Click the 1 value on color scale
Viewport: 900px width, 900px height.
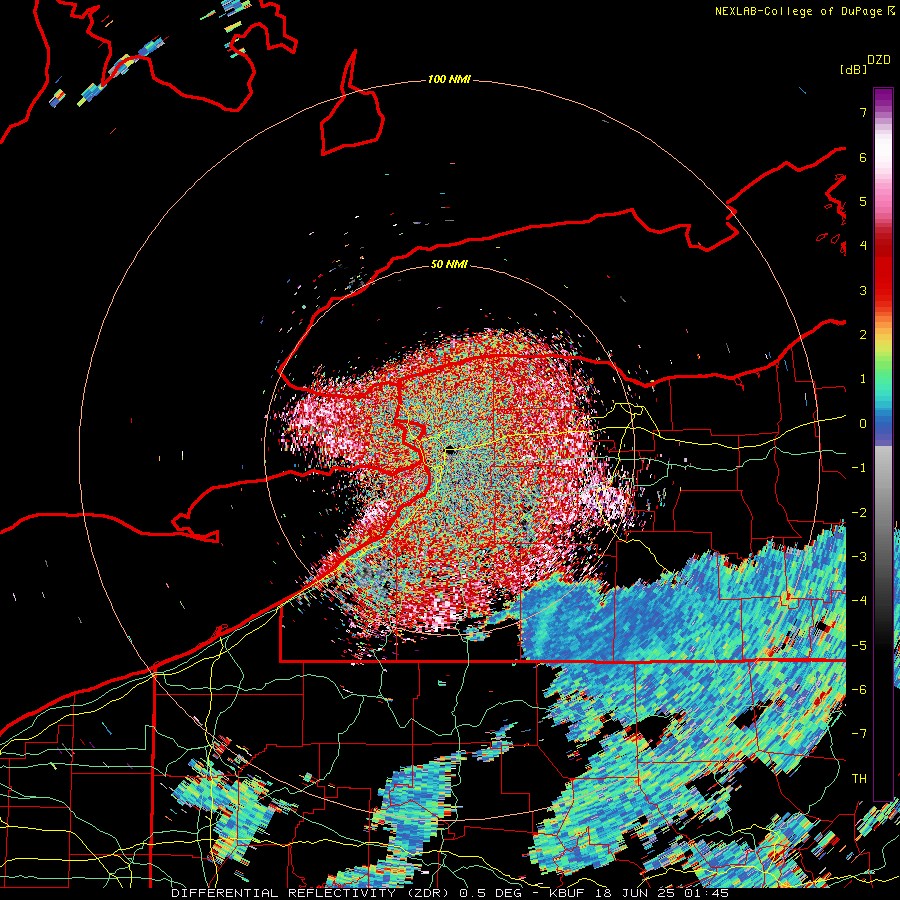863,379
